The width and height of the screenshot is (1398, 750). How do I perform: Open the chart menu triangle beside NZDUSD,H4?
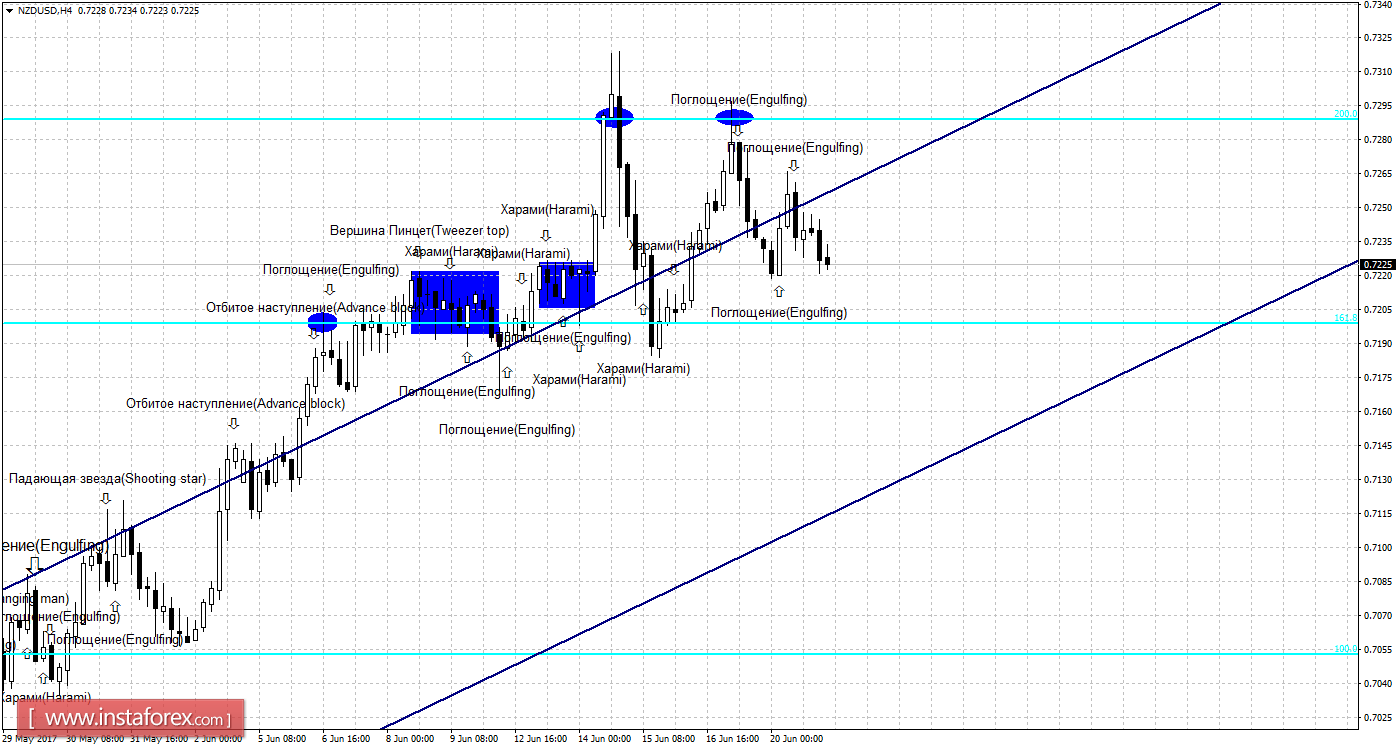click(x=9, y=9)
